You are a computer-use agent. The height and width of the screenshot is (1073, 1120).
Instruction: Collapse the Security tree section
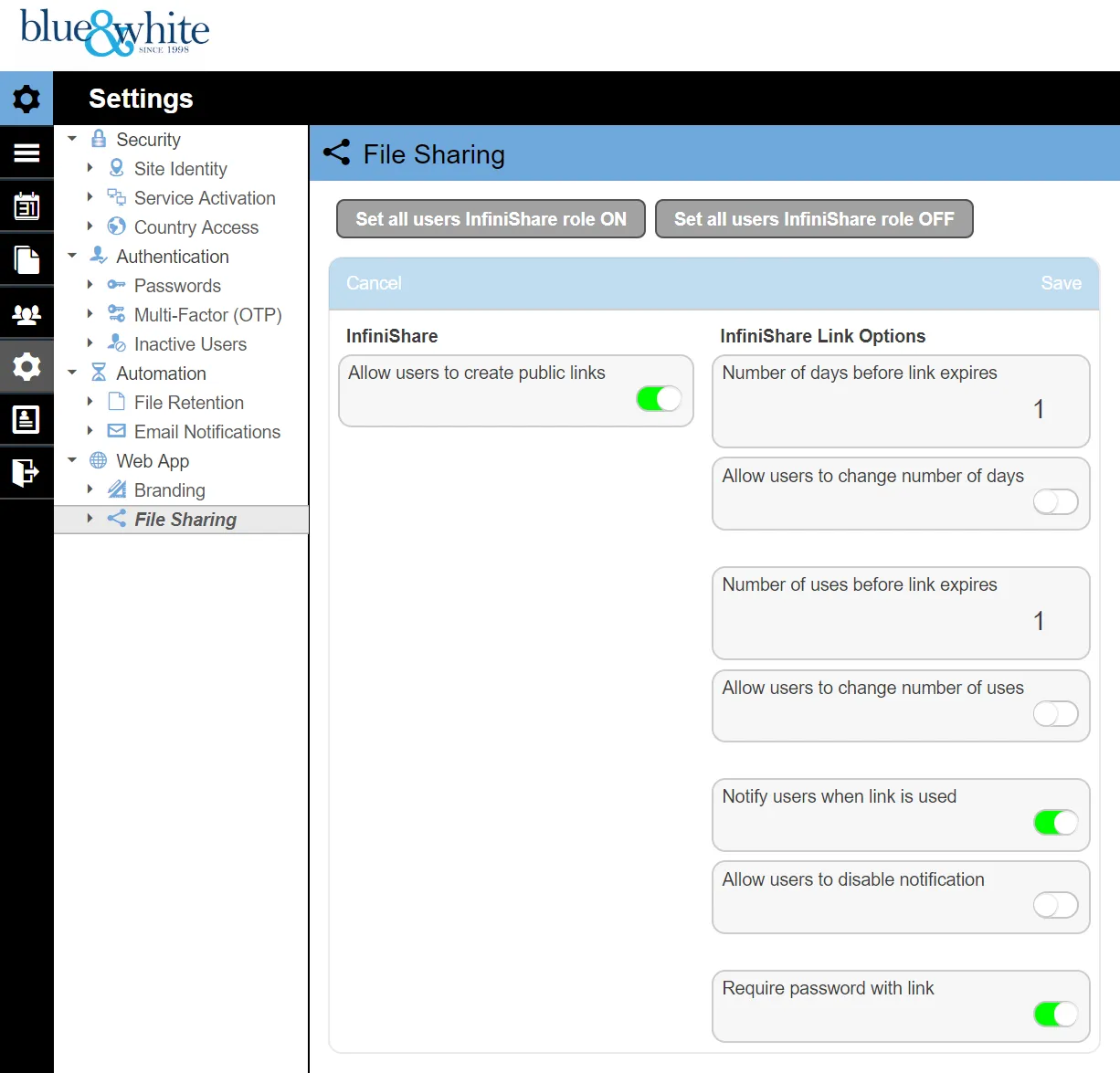tap(72, 140)
